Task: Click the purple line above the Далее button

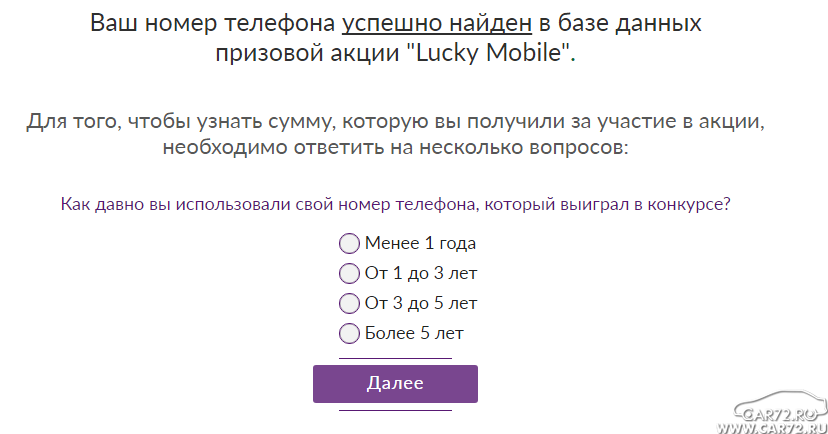Action: click(x=395, y=358)
